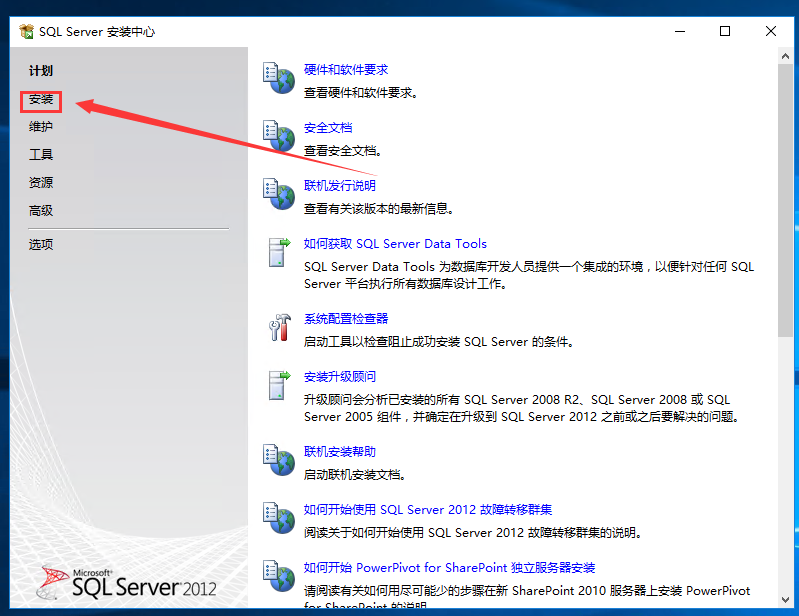The width and height of the screenshot is (799, 616).
Task: Go to the 资源 page
Action: (41, 183)
